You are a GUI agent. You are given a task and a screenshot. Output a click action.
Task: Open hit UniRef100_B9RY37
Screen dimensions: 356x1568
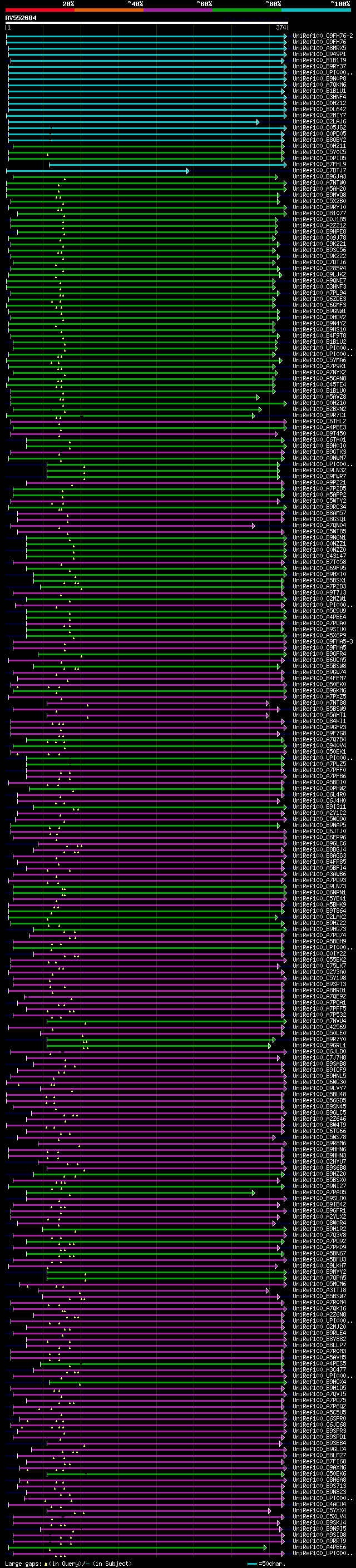[319, 67]
